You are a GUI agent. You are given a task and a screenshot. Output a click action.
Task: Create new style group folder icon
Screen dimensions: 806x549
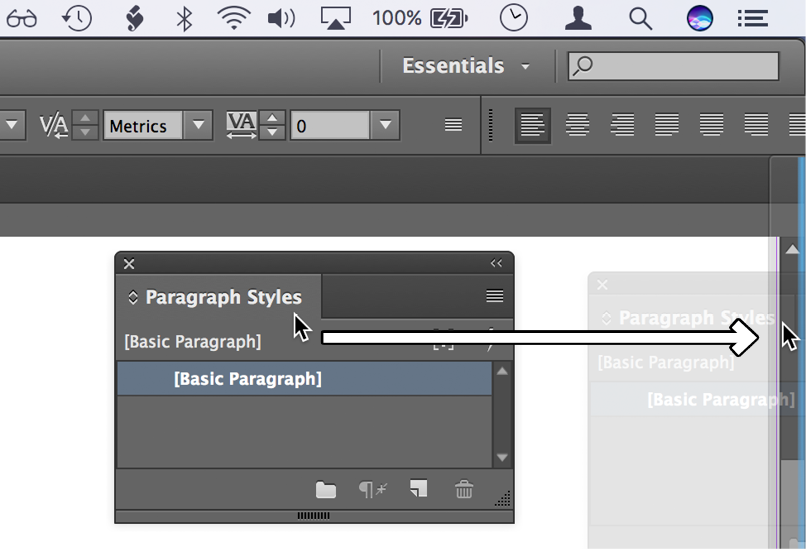coord(326,489)
